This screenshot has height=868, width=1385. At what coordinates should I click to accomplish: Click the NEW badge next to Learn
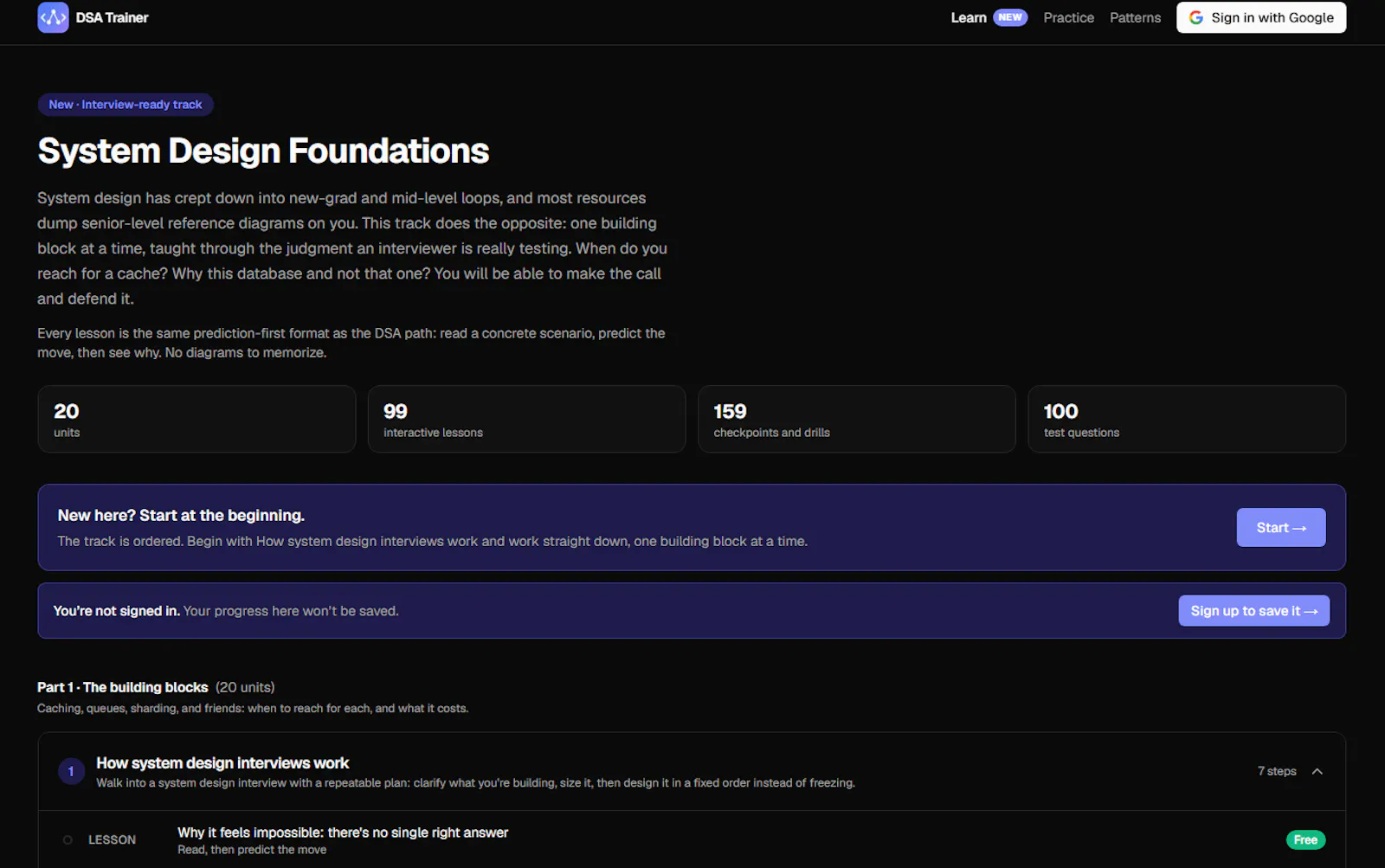[x=1010, y=17]
